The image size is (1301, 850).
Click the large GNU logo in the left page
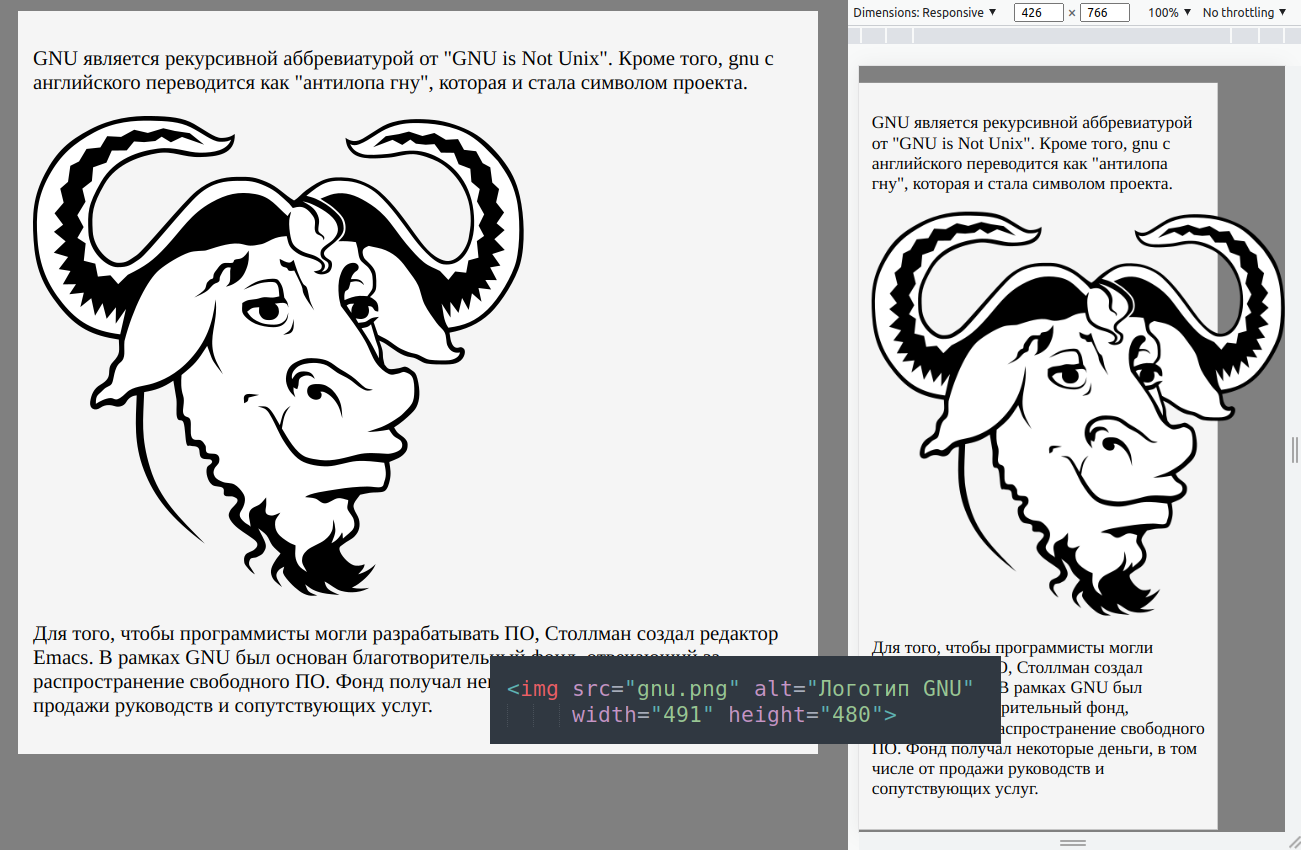279,356
